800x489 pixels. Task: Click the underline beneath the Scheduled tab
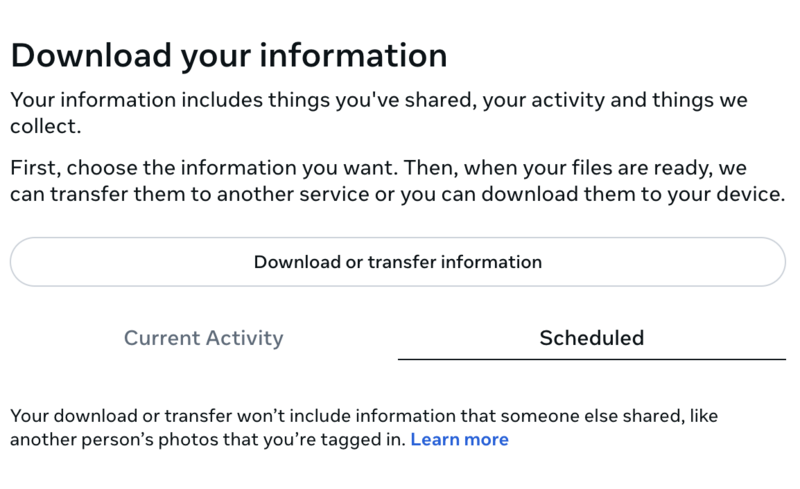pos(591,358)
